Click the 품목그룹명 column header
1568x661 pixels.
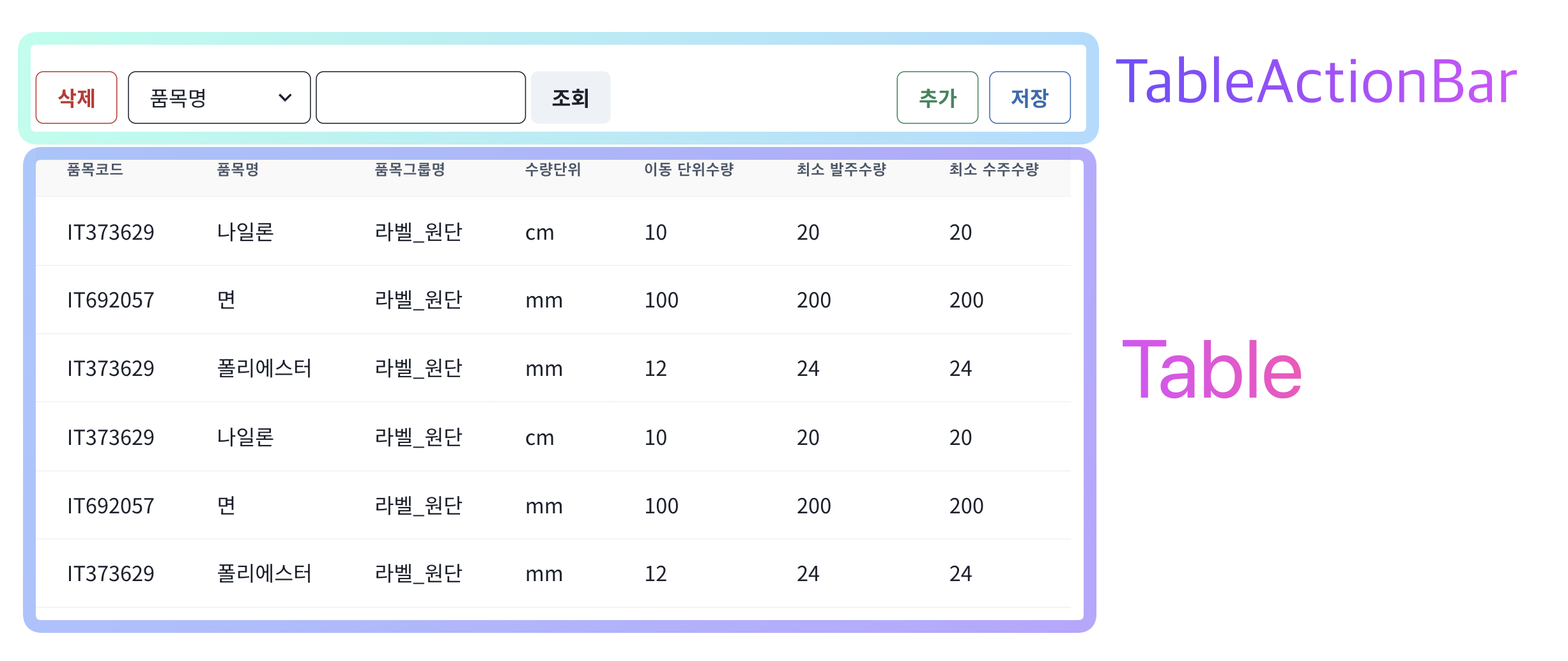click(409, 169)
